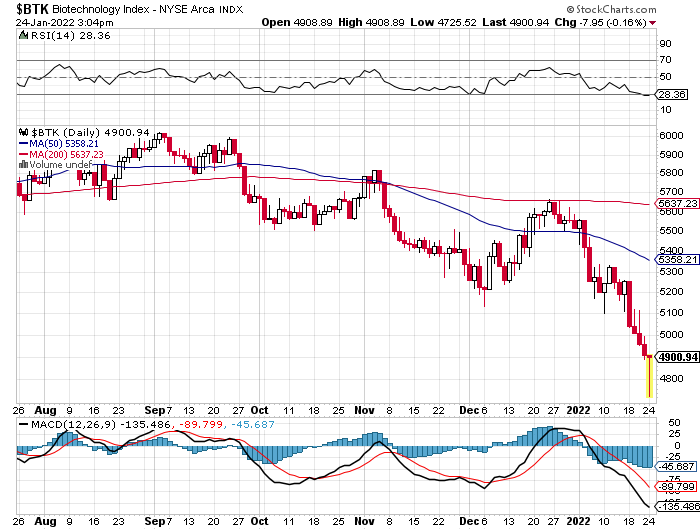Click the 4900.94 last price label
Screen dimensions: 700x530
676,358
